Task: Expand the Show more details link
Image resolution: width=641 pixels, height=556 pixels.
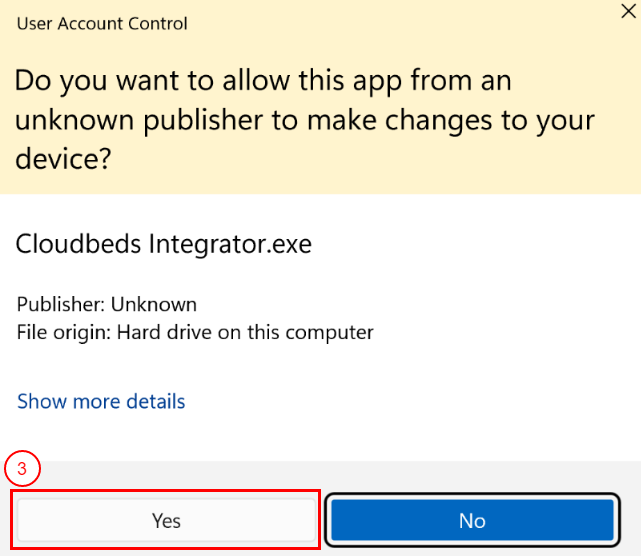Action: point(101,402)
